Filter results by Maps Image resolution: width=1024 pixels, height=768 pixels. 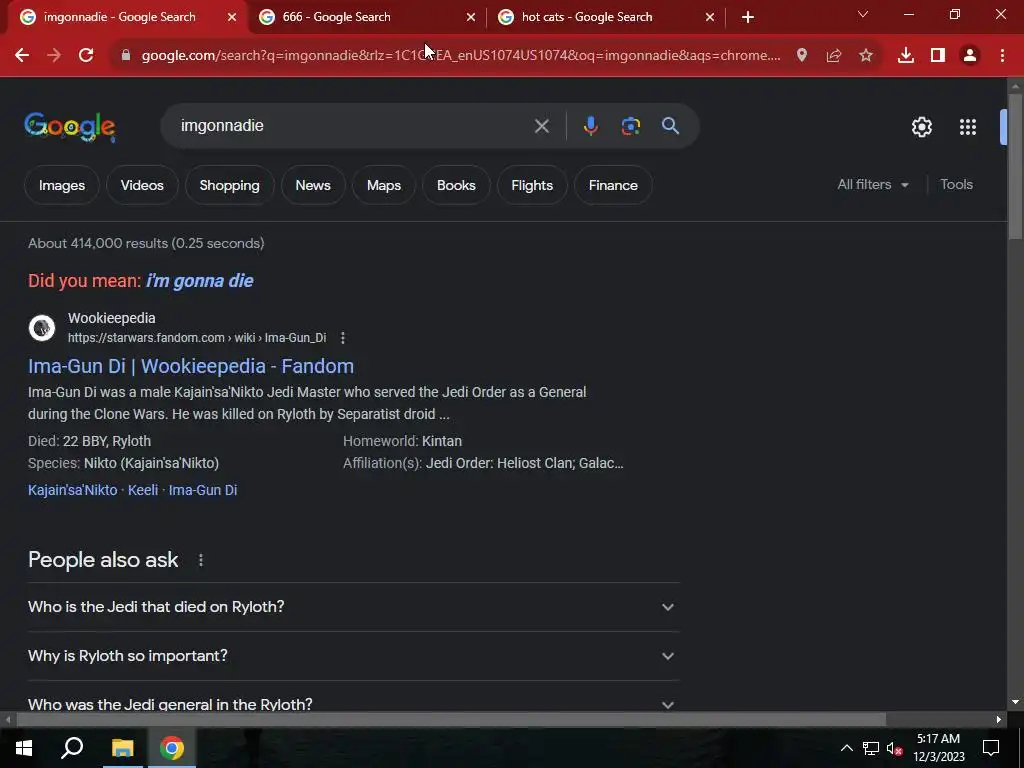point(384,185)
